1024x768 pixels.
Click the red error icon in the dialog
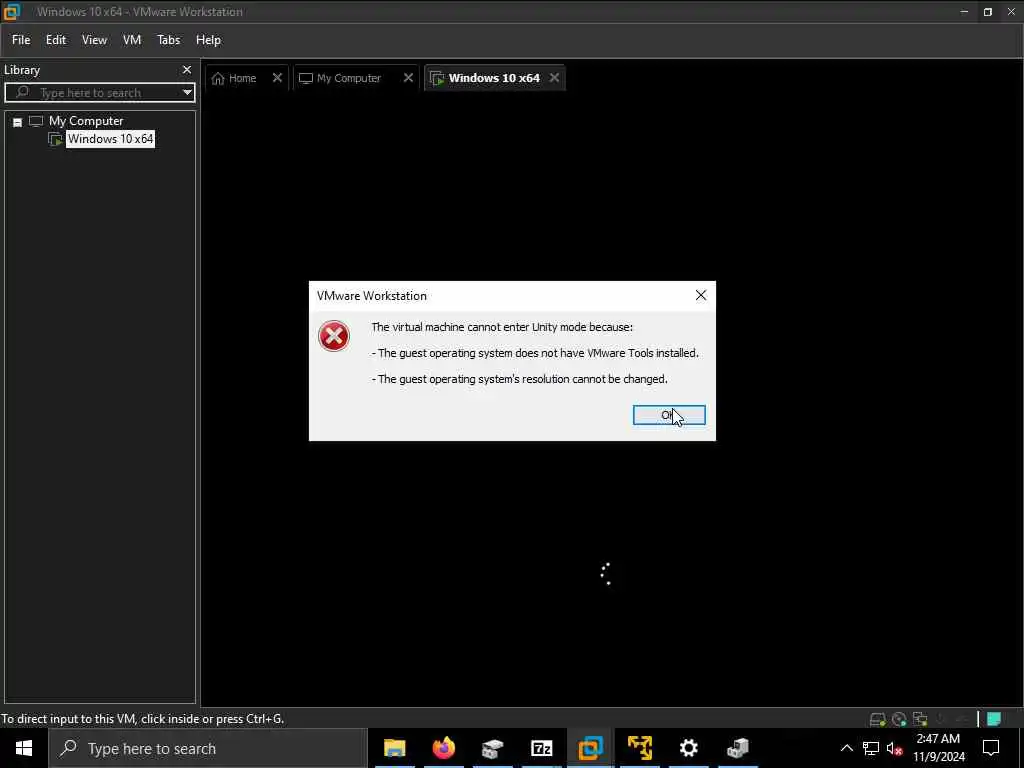pyautogui.click(x=334, y=336)
